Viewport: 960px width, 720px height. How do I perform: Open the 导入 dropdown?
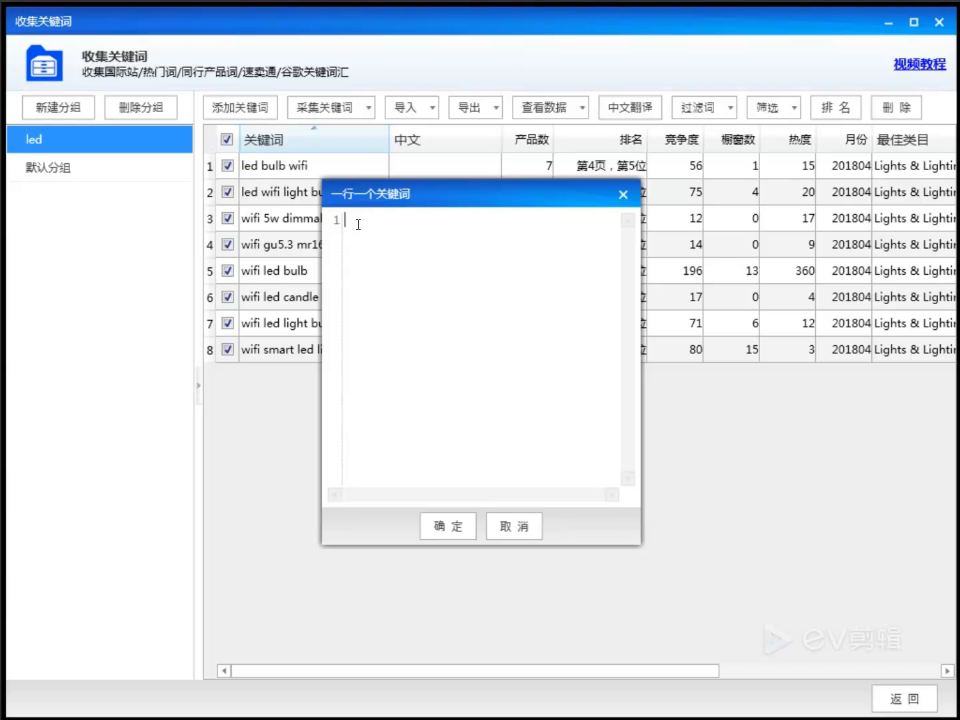coord(411,108)
